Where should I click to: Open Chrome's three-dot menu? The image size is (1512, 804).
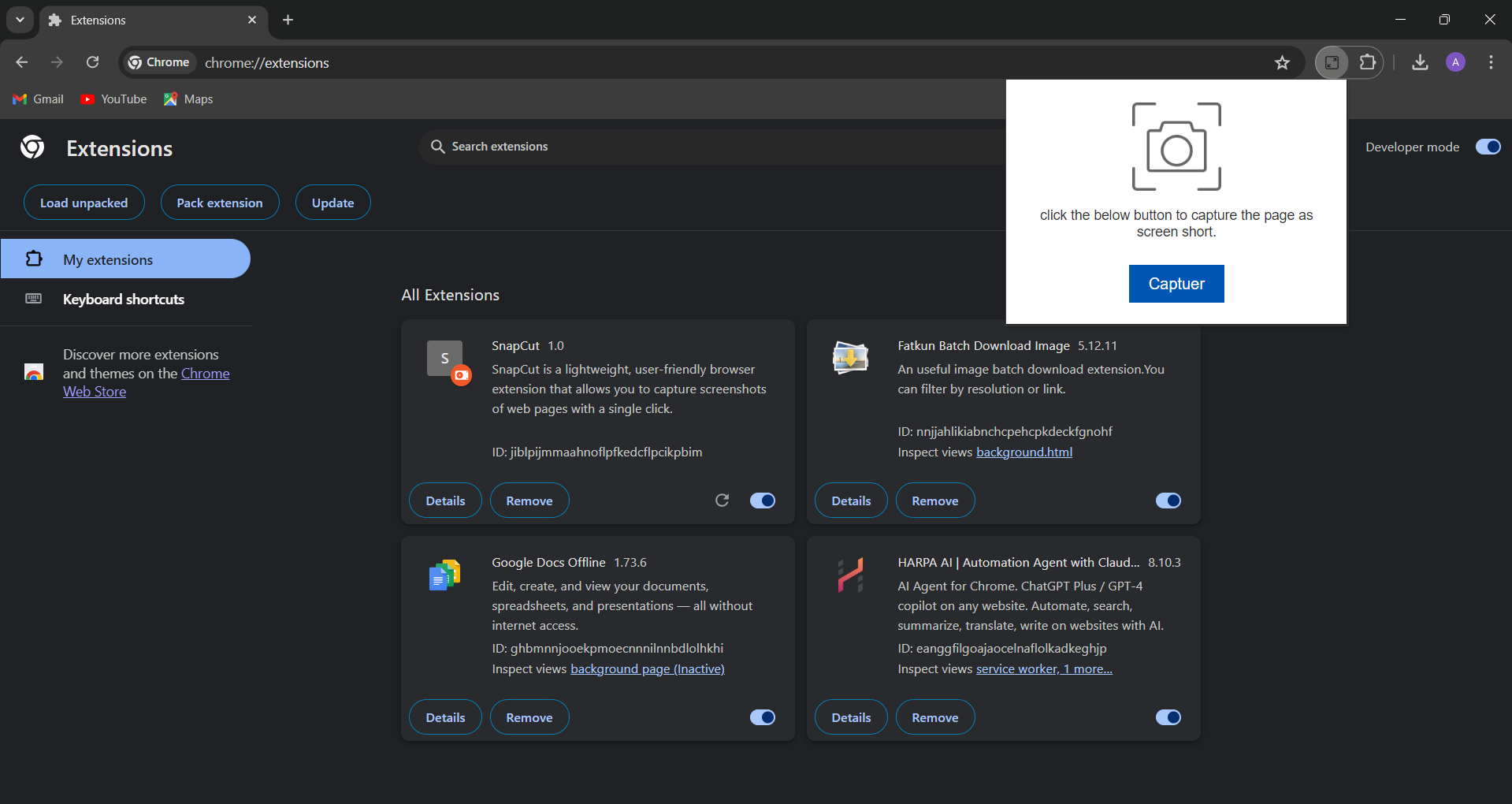(1491, 62)
